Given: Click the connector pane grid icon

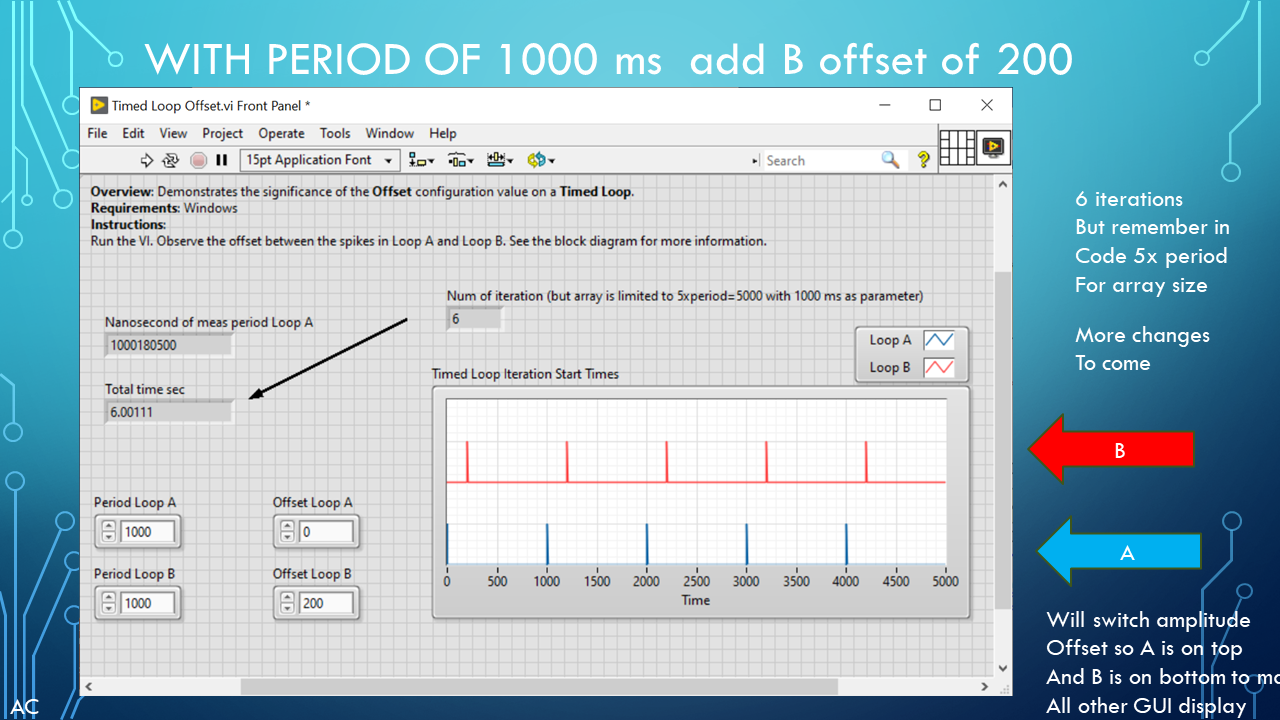Looking at the screenshot, I should point(957,148).
